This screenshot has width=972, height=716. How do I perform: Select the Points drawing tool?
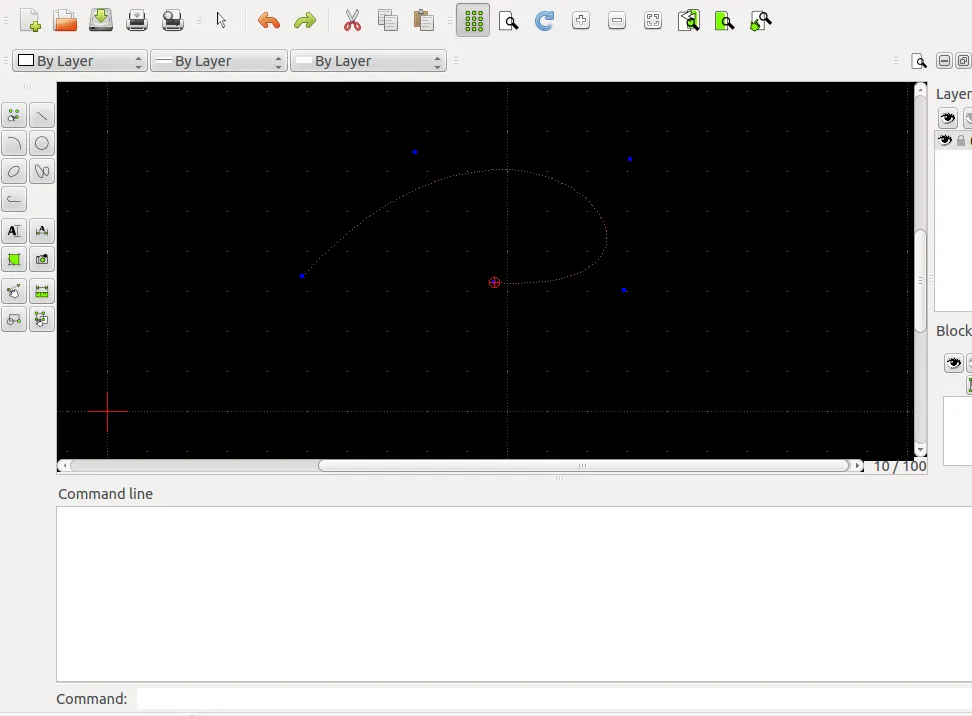(13, 115)
